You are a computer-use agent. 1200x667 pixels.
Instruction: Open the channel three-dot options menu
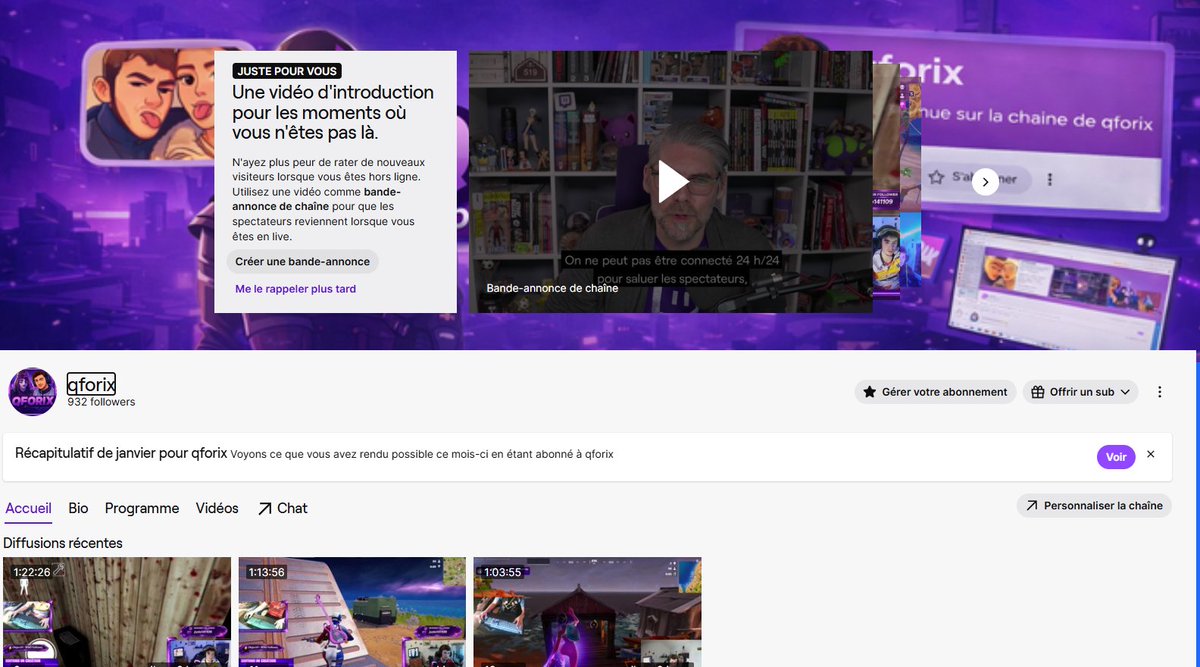coord(1160,392)
